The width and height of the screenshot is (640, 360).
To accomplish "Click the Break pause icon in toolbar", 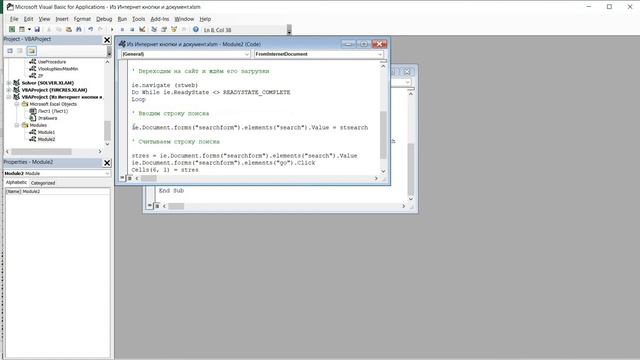I will click(122, 29).
